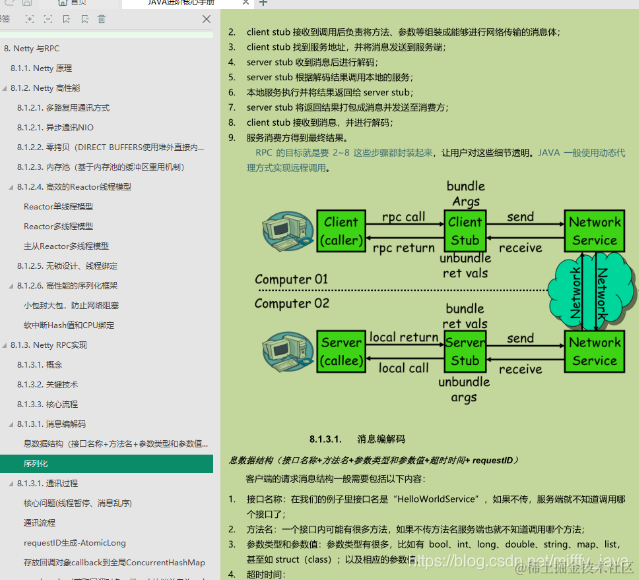This screenshot has width=639, height=580.
Task: Collapse all bookmarks icon in outline toolbar
Action: coord(48,19)
